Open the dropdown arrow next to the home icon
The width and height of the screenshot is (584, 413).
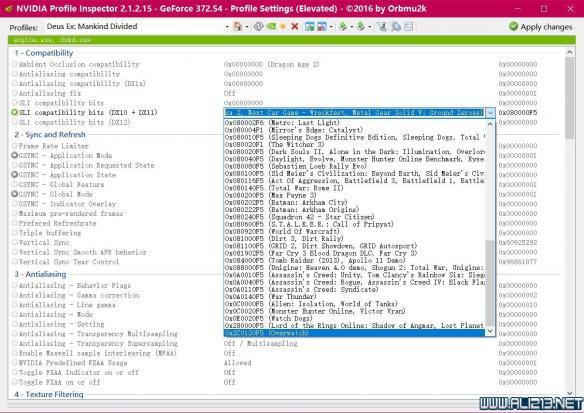247,27
